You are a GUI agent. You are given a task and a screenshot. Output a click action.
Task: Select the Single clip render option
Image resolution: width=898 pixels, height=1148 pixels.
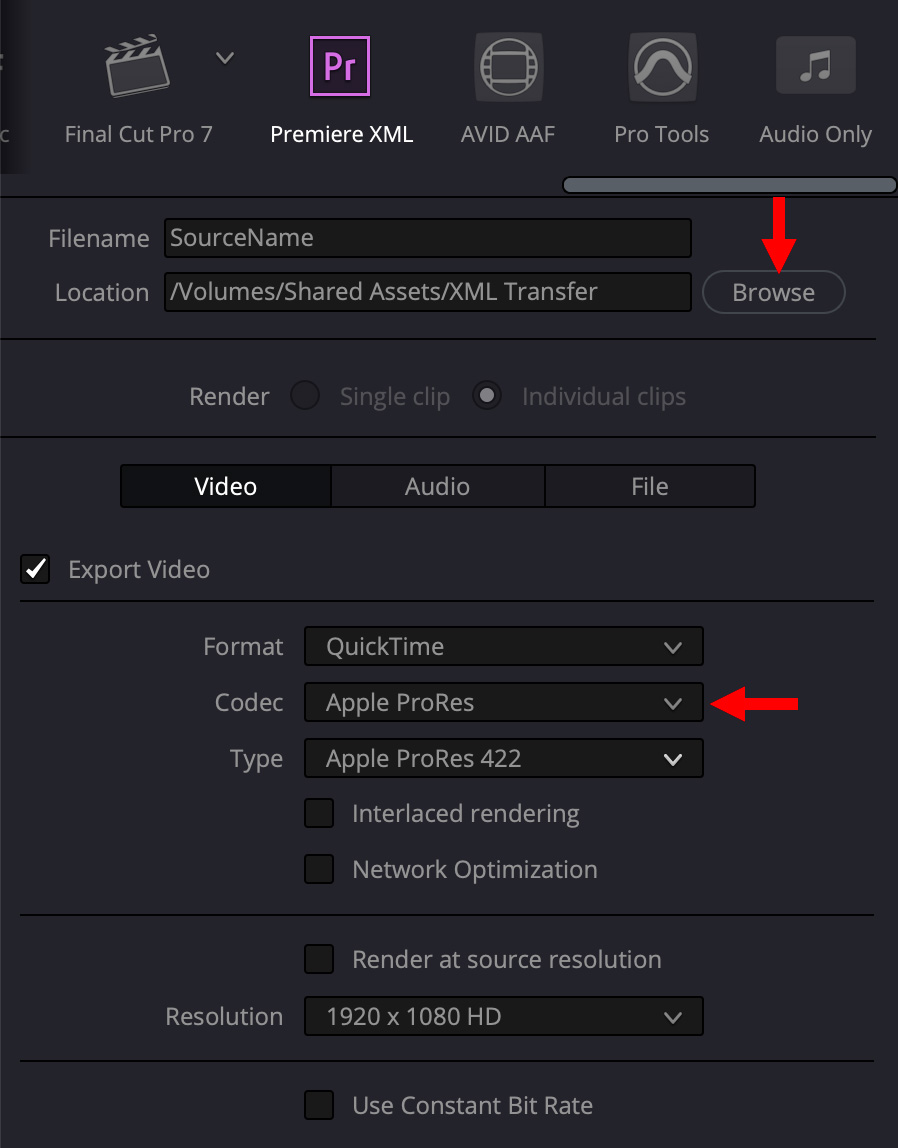click(x=305, y=395)
